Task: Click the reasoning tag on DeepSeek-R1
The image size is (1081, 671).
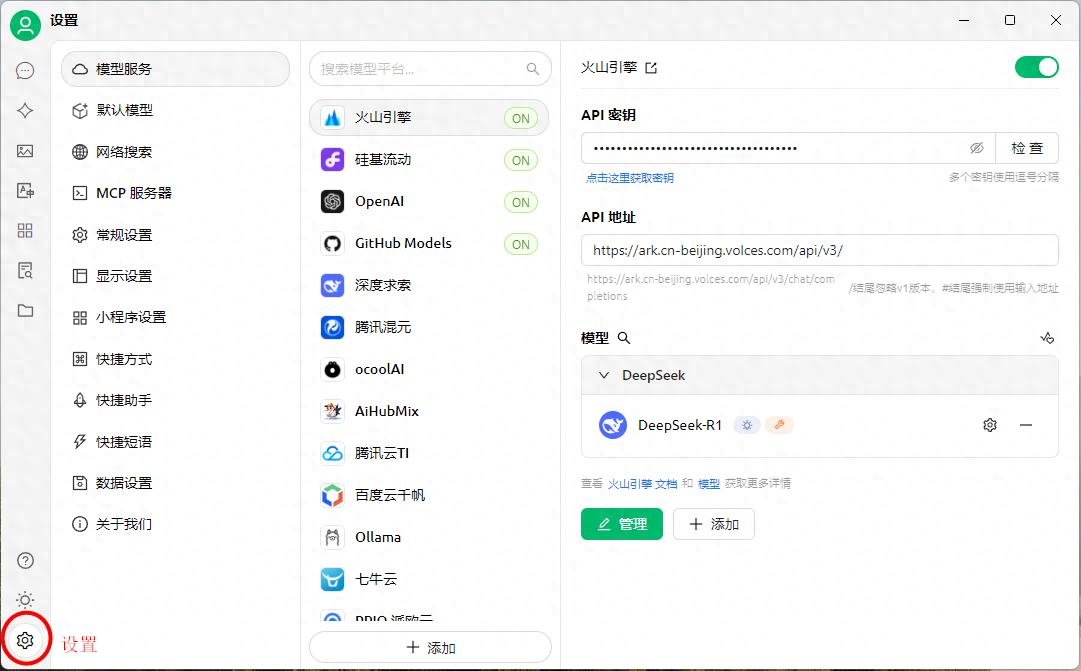Action: click(747, 425)
